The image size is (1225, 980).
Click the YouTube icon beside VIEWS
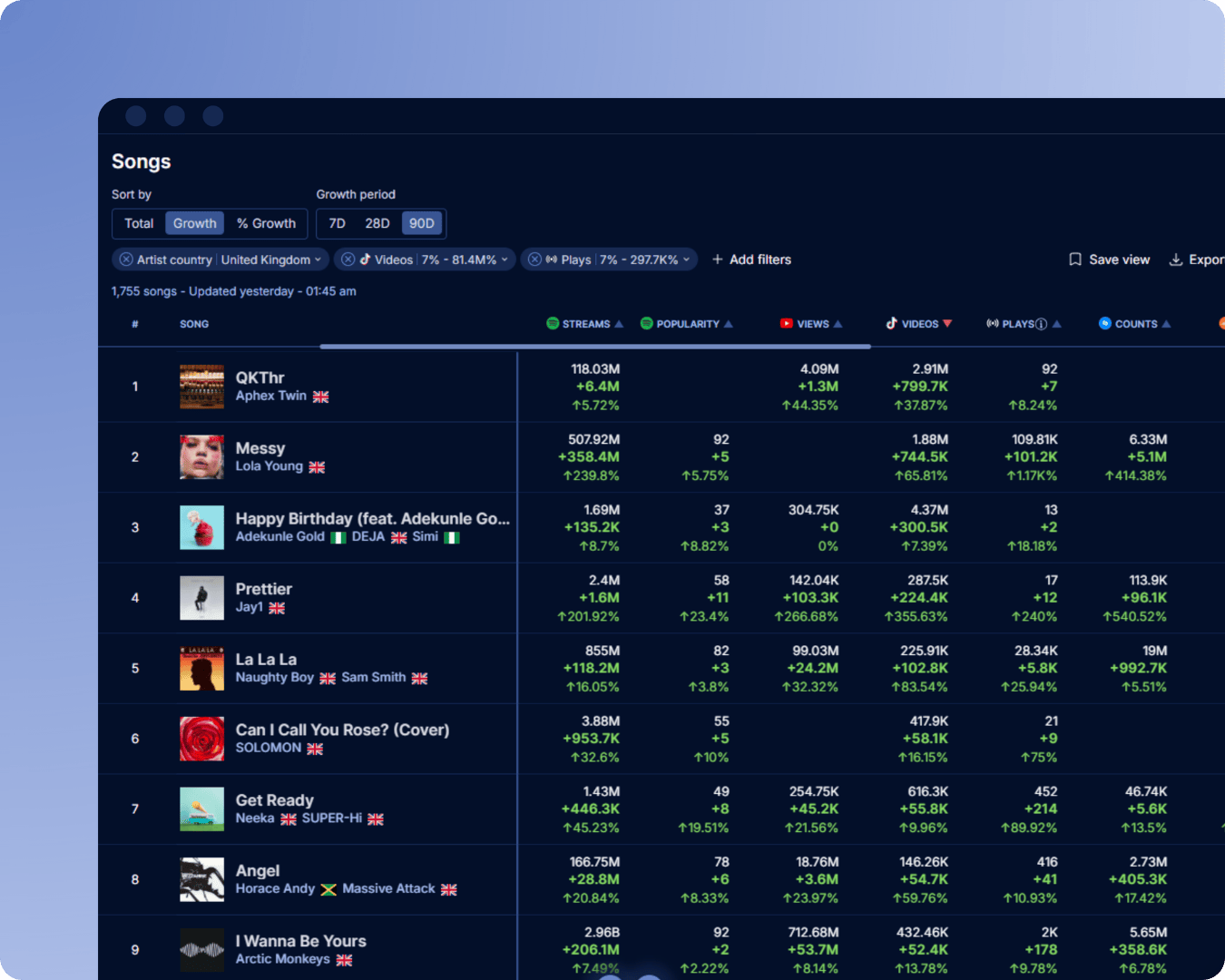[787, 323]
